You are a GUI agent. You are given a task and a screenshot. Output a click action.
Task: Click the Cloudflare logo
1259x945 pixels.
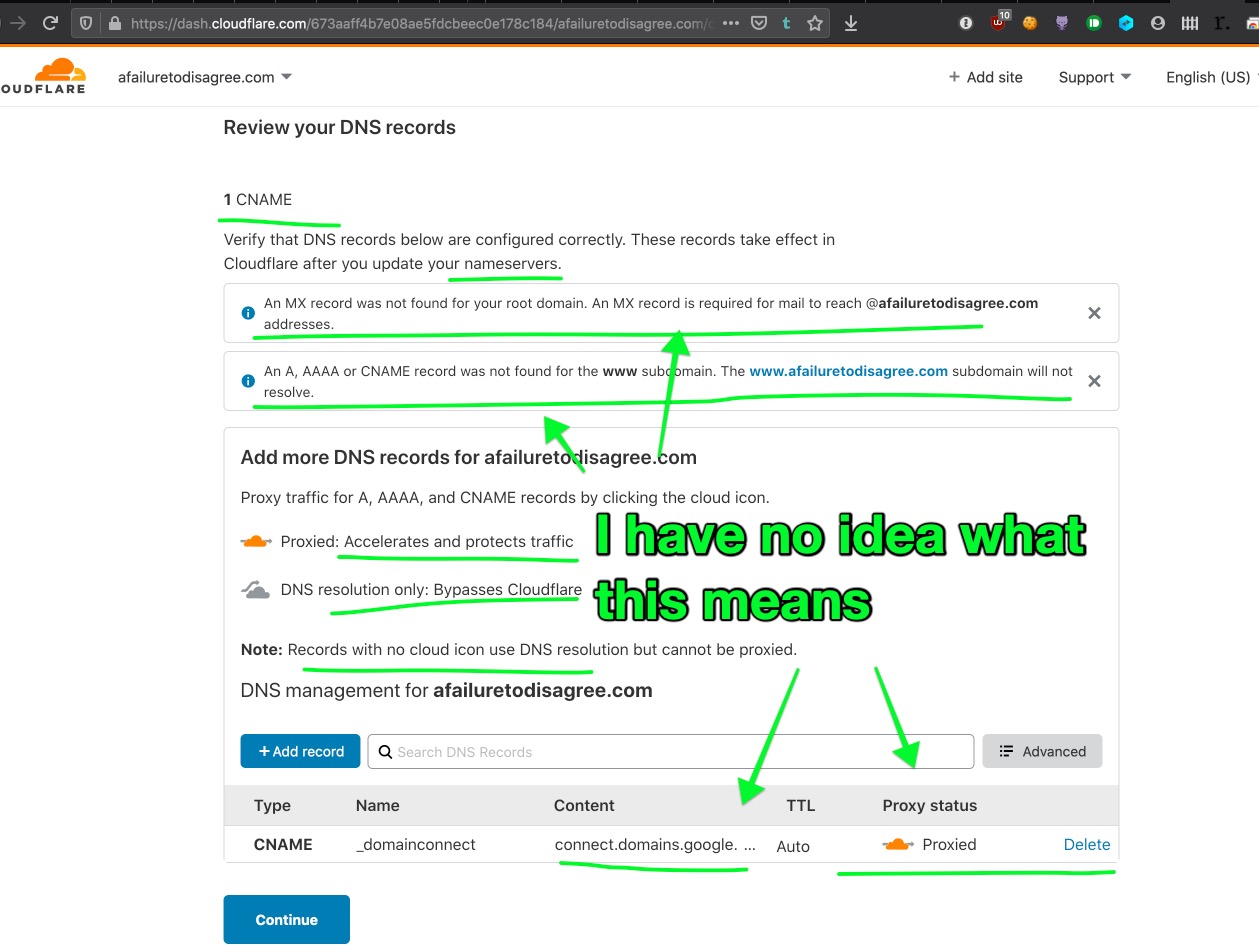pos(43,76)
